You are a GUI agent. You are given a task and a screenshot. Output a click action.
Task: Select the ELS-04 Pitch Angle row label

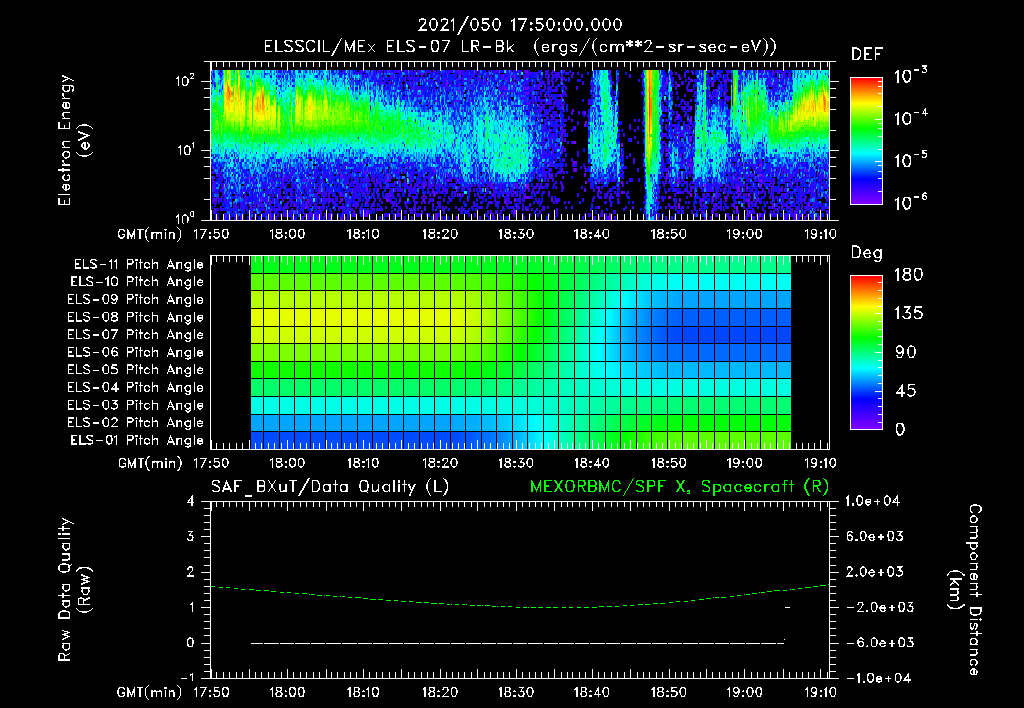pos(136,387)
